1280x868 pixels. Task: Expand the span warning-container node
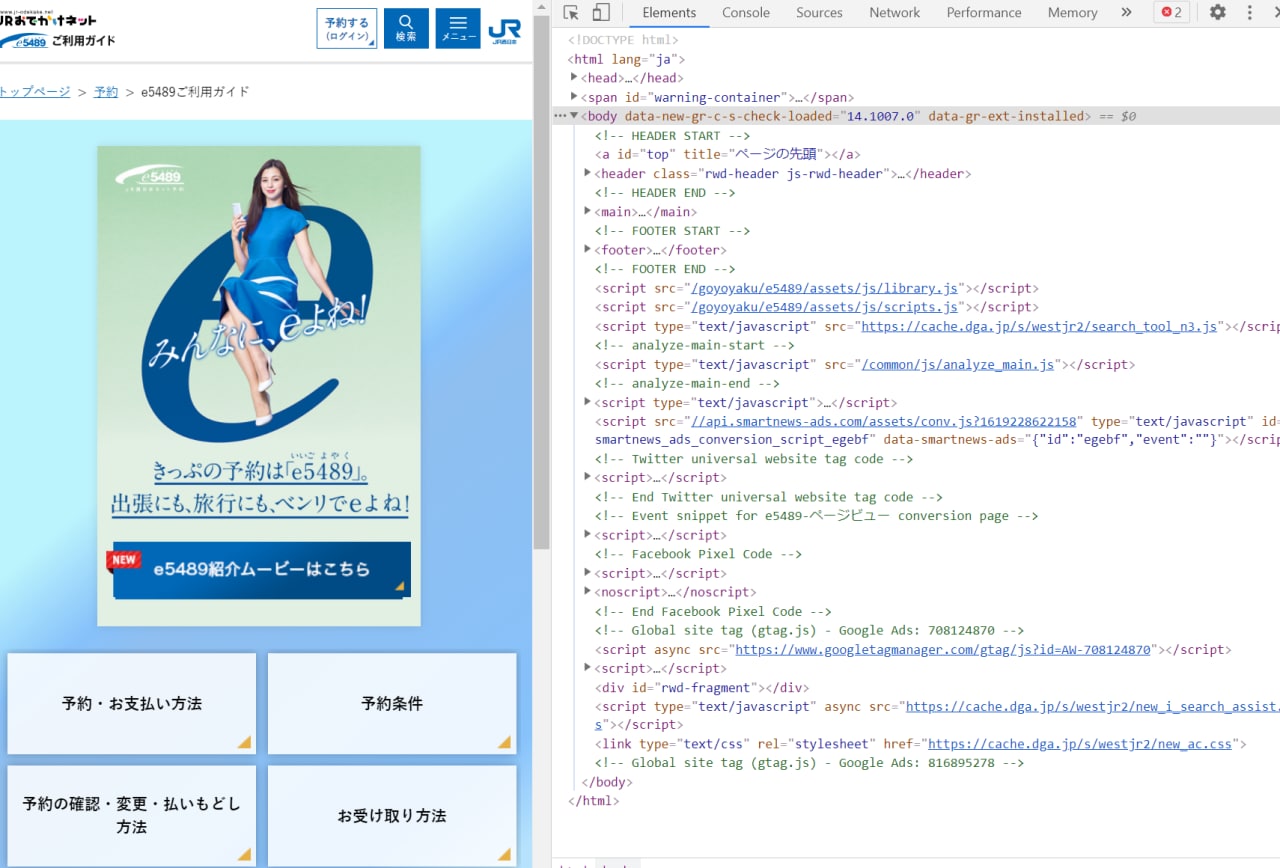(x=574, y=97)
